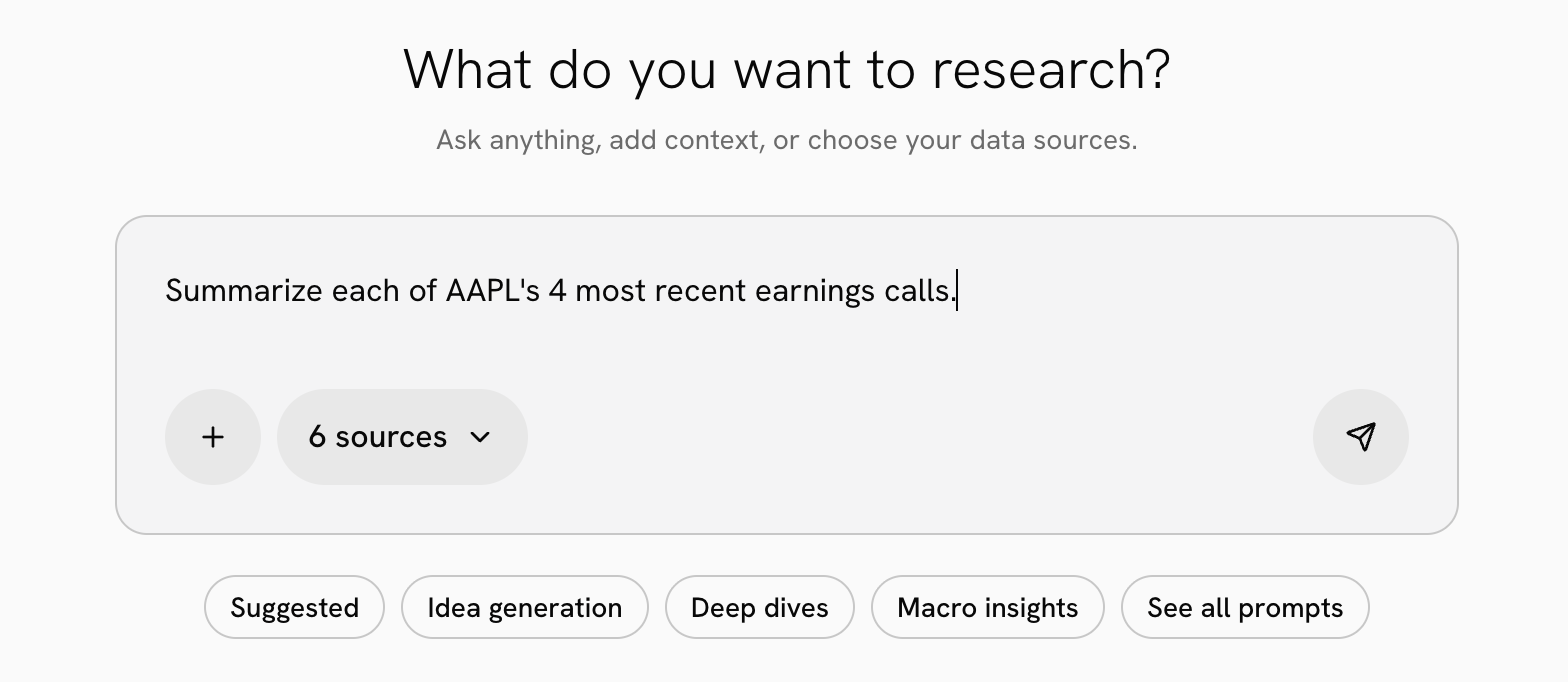The width and height of the screenshot is (1568, 682).
Task: Click the Ask anything subtitle text
Action: 787,140
